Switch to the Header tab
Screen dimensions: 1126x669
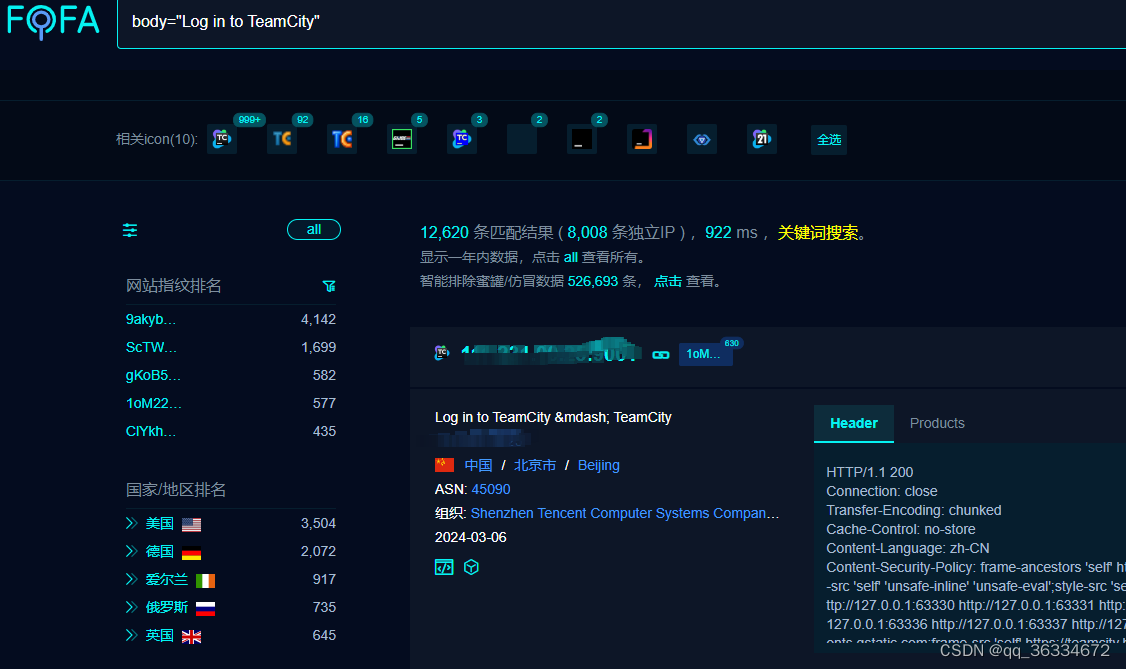pos(854,424)
